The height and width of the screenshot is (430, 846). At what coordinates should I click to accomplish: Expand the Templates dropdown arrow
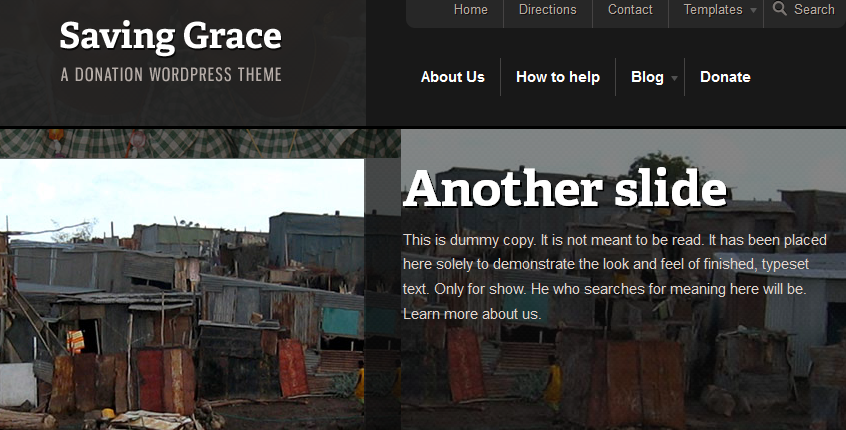753,10
